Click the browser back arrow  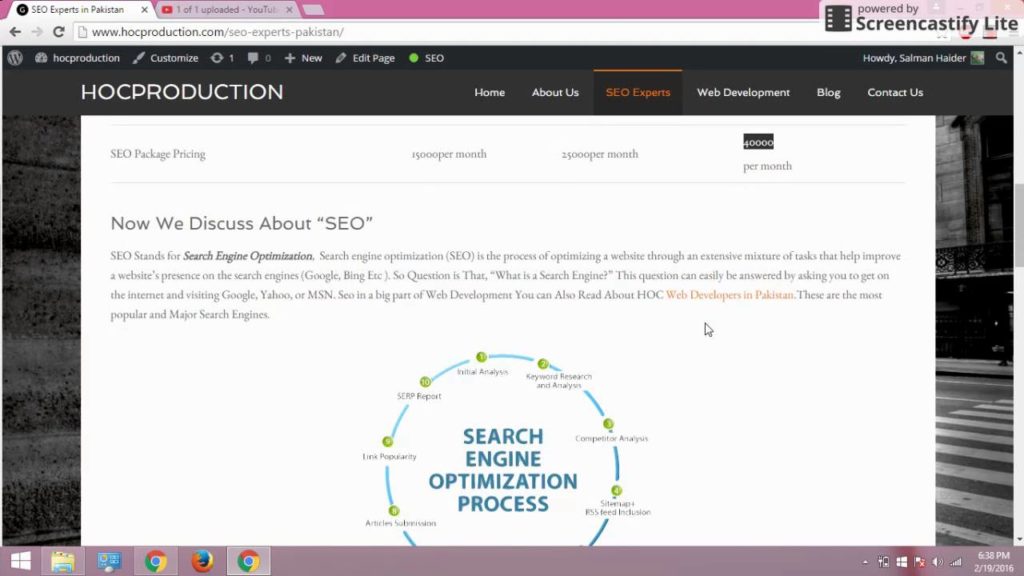15,32
